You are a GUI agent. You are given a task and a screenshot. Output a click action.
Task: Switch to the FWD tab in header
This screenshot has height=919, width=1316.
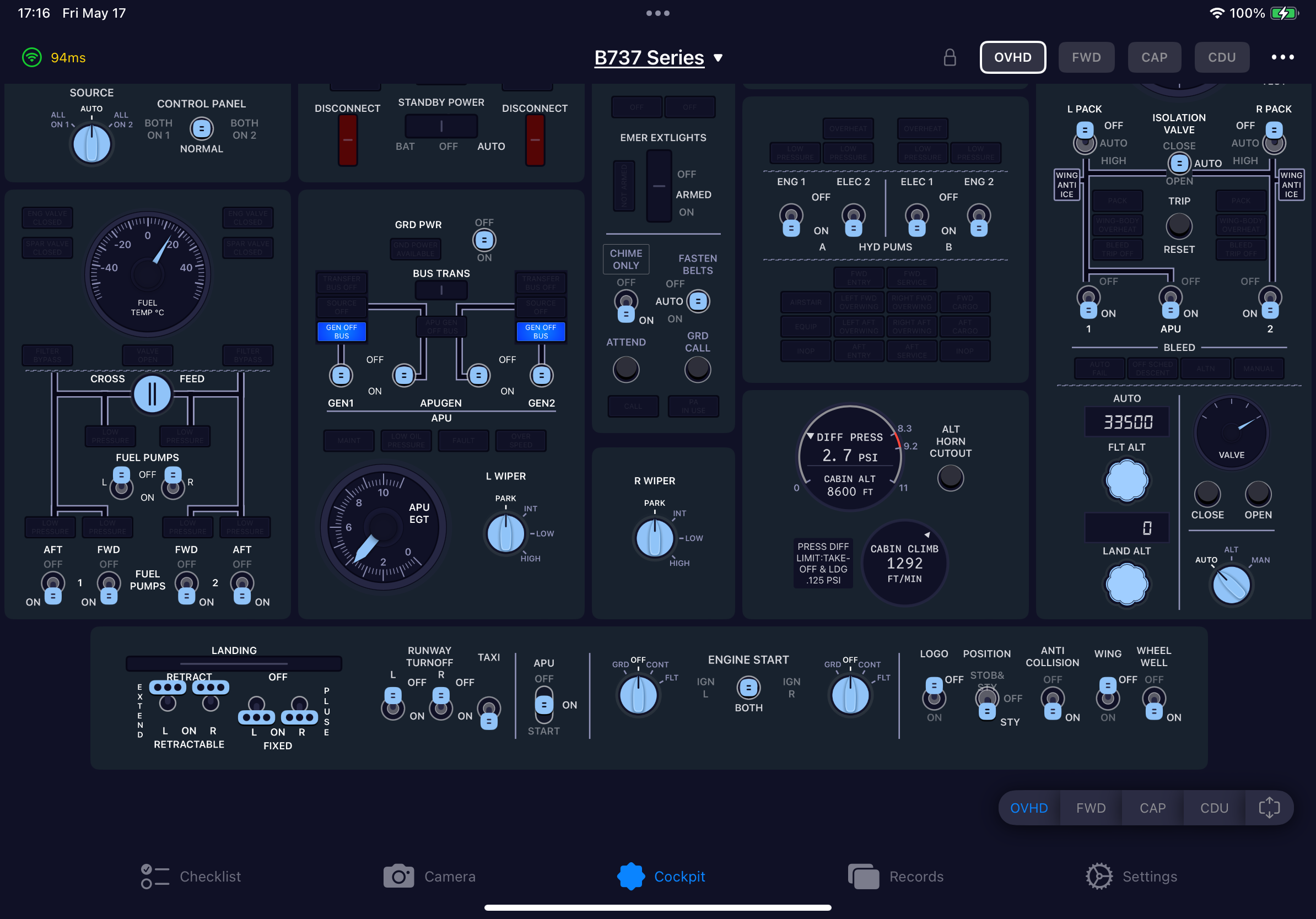tap(1086, 57)
